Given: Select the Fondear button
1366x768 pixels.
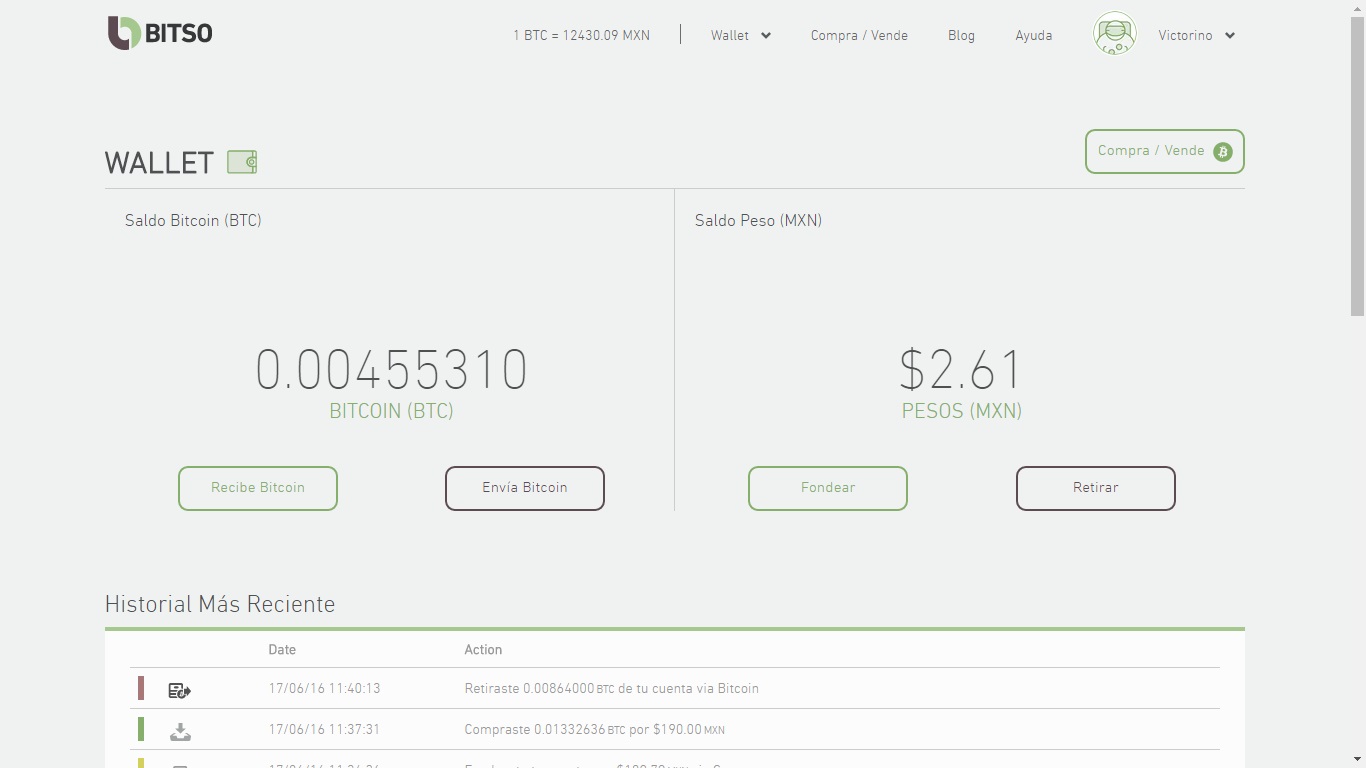Looking at the screenshot, I should tap(827, 488).
